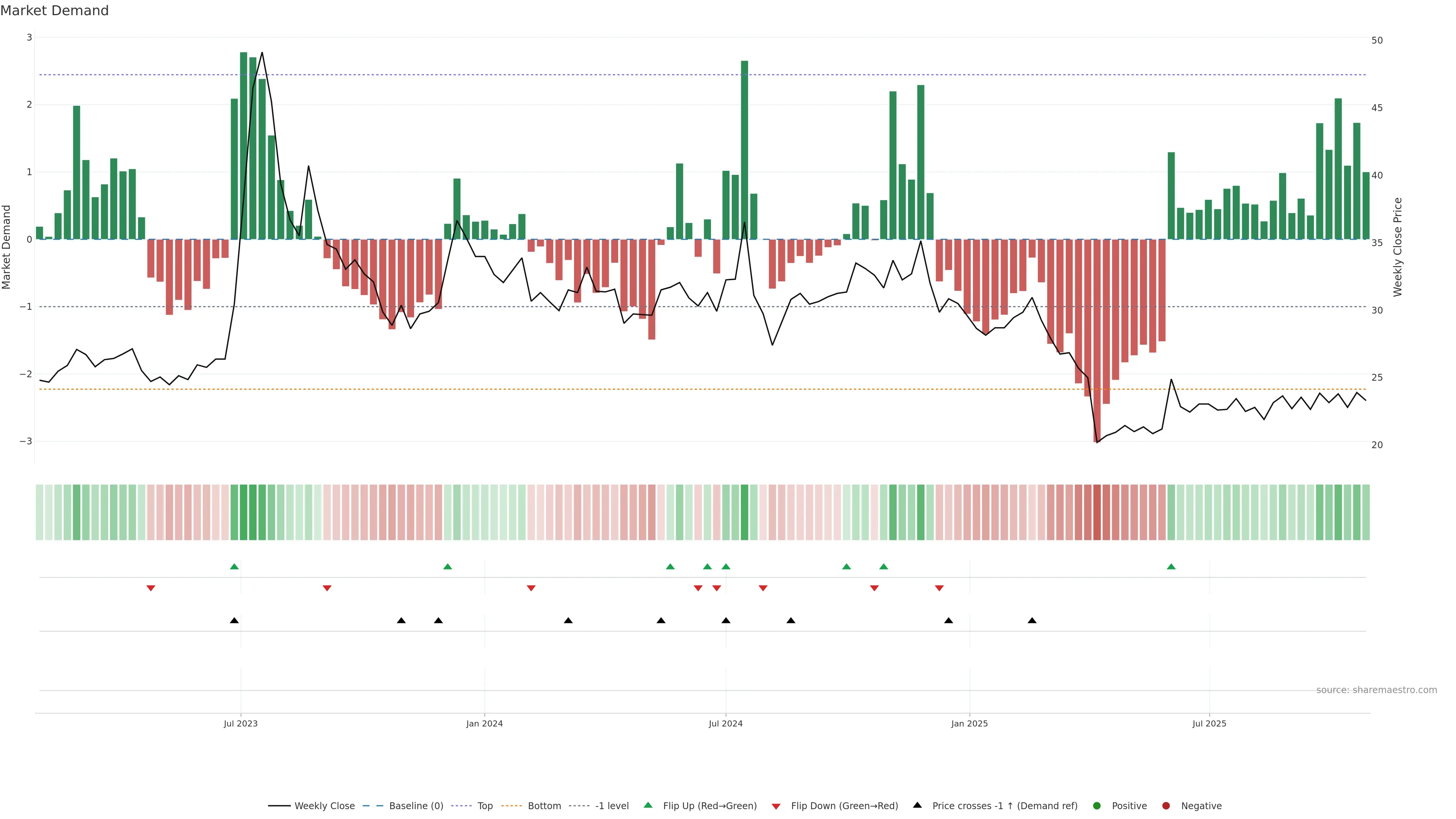Click the black cross marker at Jul 2024
Screen dimensions: 1456x819
726,621
